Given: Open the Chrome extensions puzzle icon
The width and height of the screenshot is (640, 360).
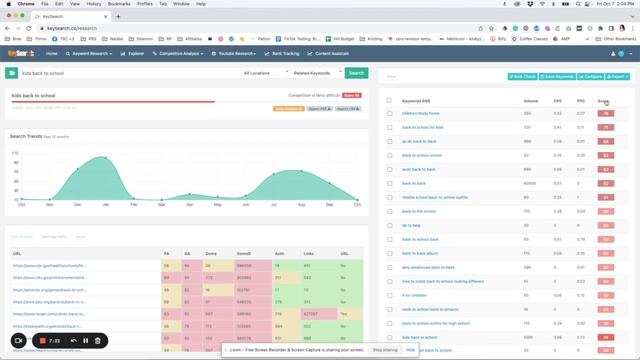Looking at the screenshot, I should tap(600, 28).
